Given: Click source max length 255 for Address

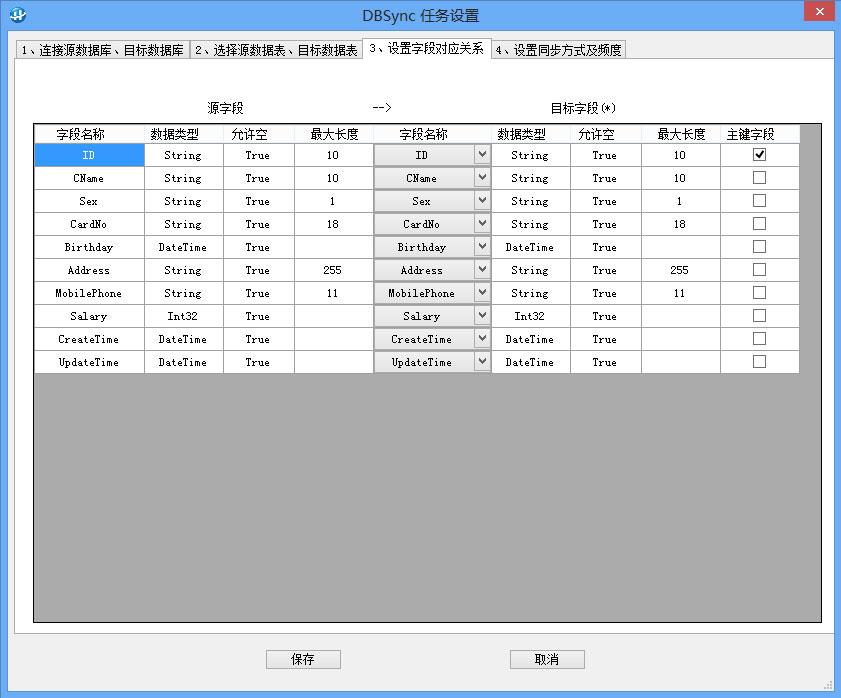Looking at the screenshot, I should click(333, 270).
